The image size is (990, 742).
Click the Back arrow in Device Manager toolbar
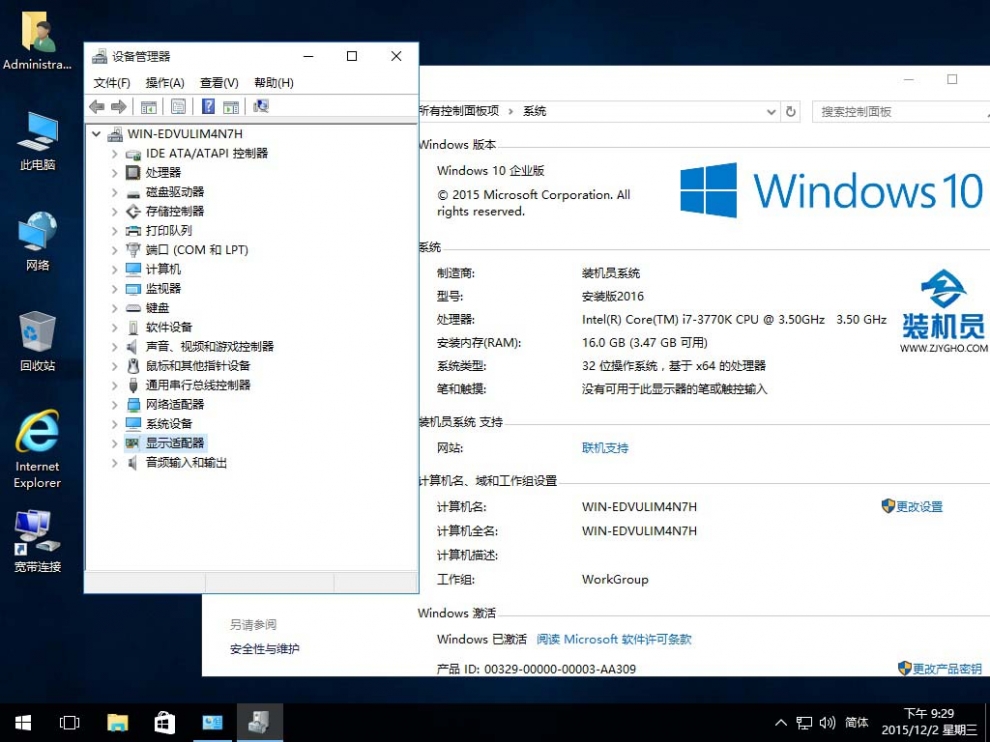pyautogui.click(x=97, y=107)
